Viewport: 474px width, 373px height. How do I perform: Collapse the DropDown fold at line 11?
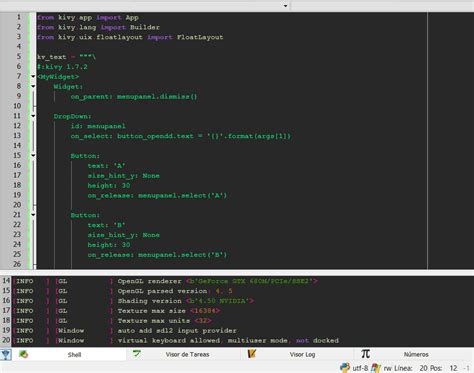33,116
